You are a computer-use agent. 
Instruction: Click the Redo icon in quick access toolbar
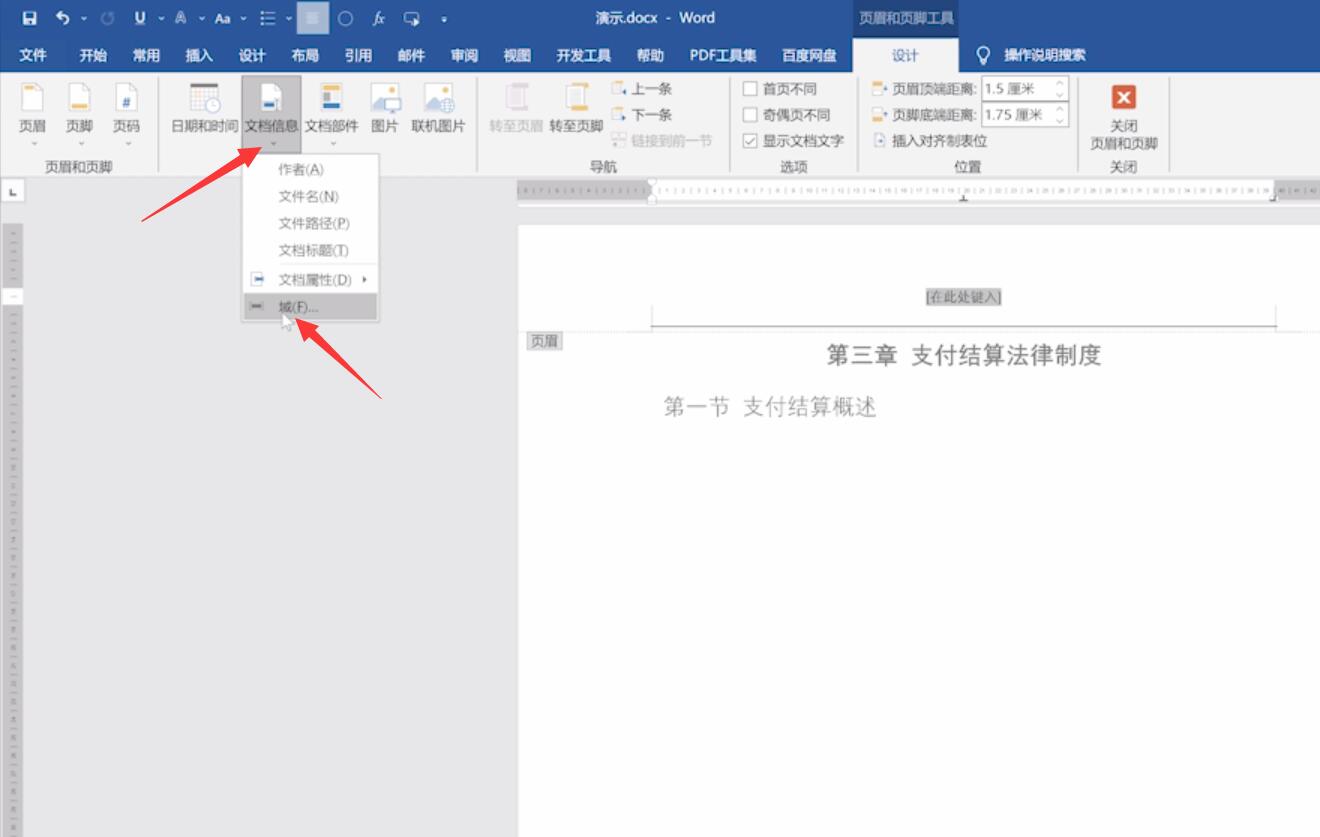[x=108, y=18]
